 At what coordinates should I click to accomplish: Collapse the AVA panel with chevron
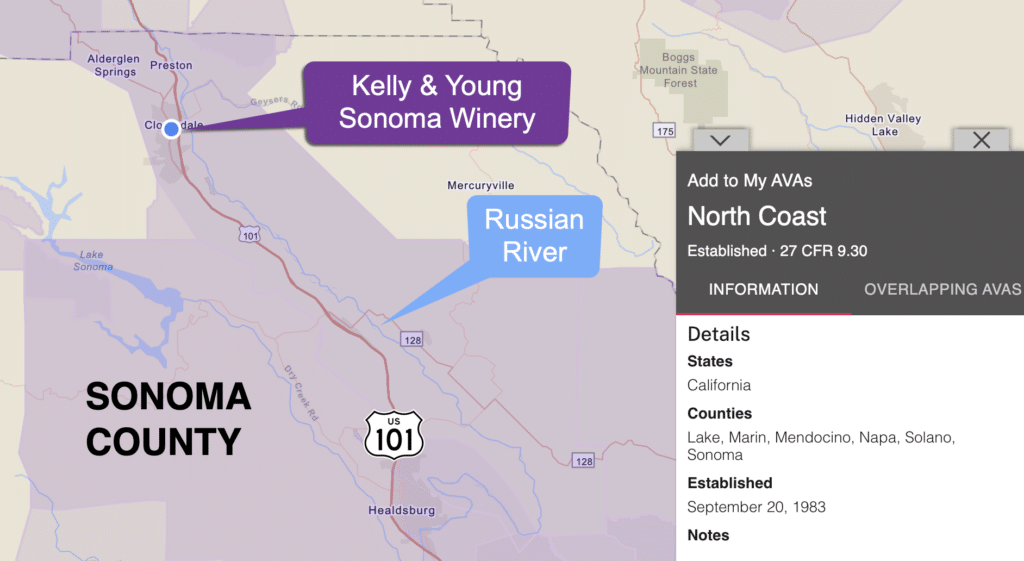(x=720, y=140)
